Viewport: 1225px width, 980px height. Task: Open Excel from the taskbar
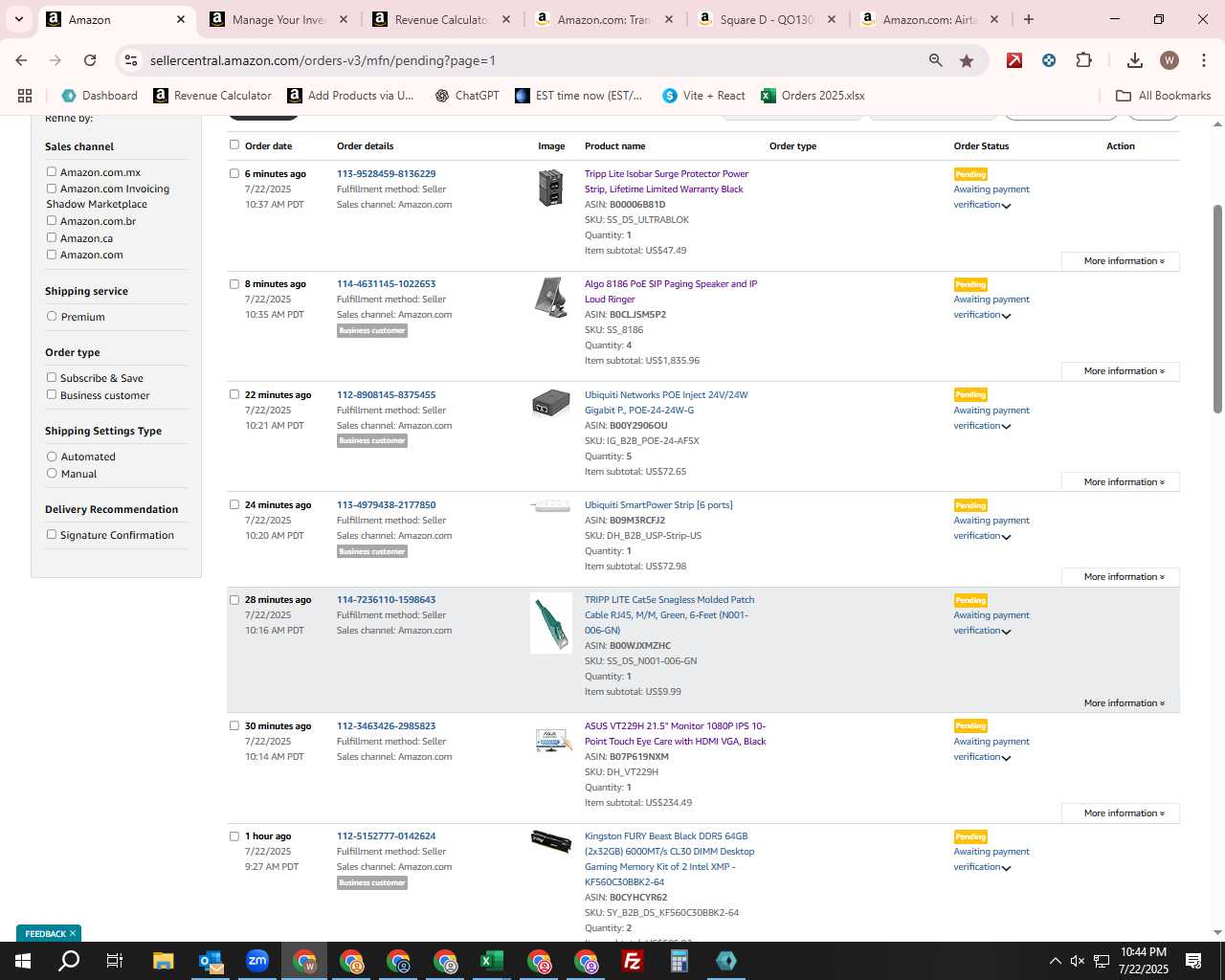[492, 961]
